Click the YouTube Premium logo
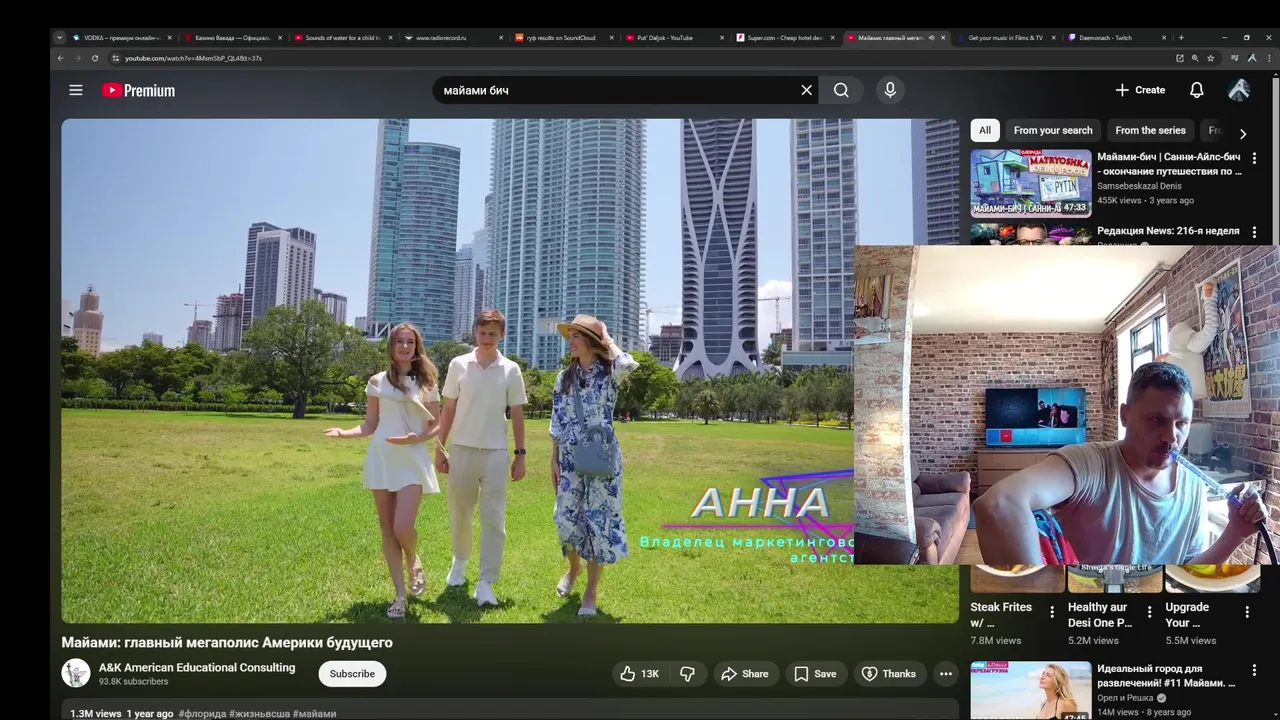 (138, 90)
